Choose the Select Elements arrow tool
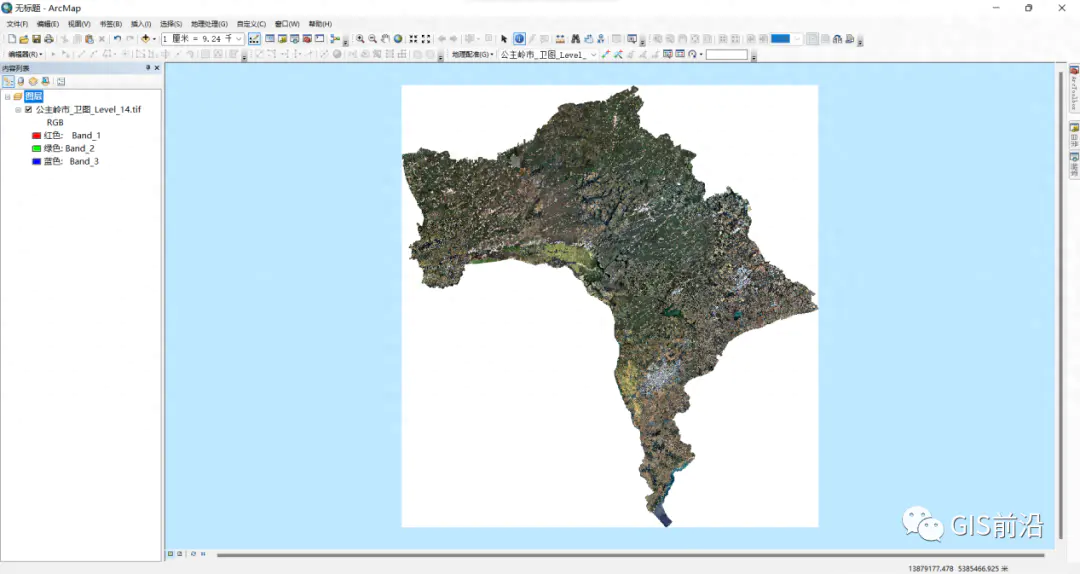 pos(504,39)
